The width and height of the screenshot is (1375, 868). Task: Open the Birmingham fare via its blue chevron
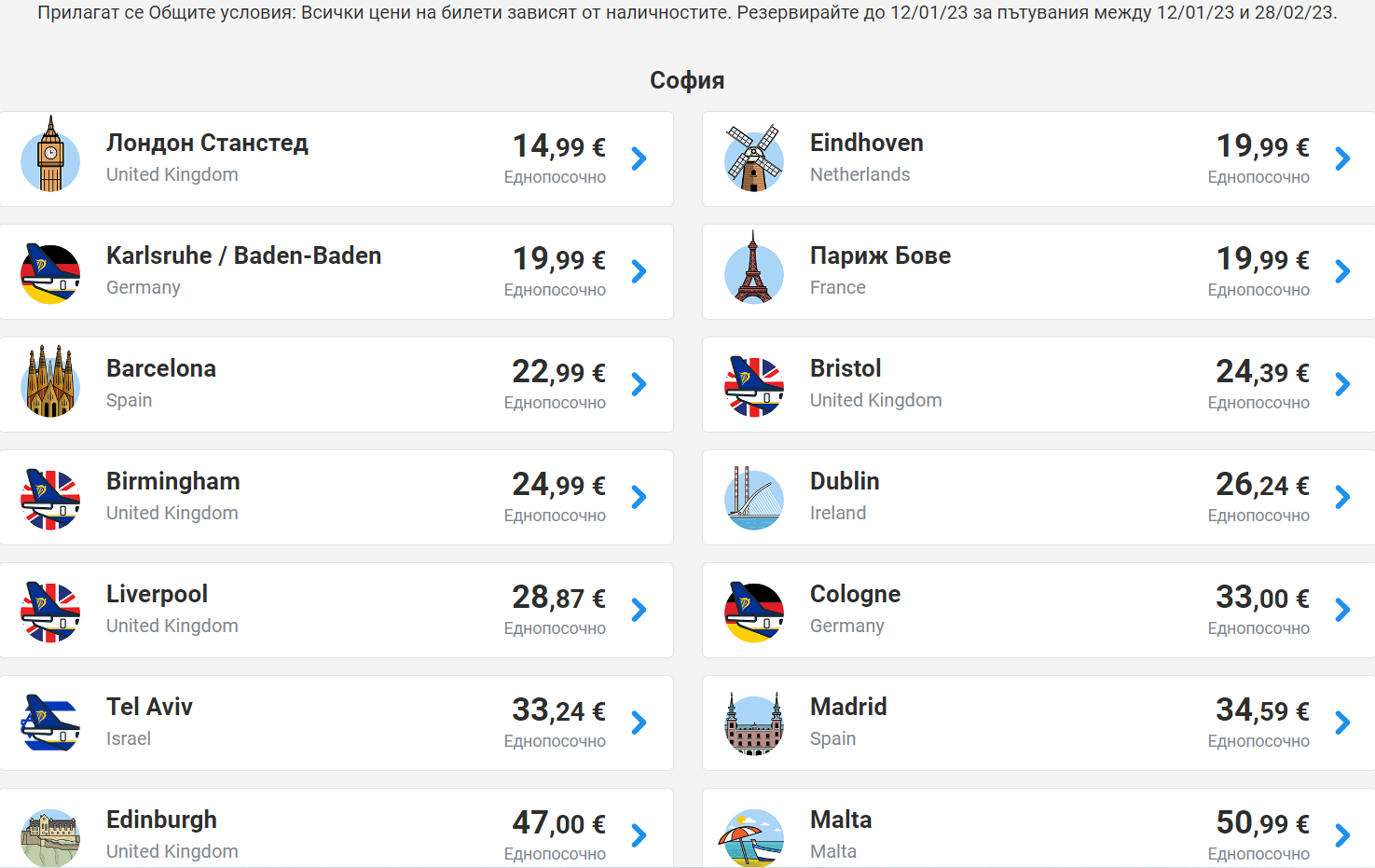point(639,498)
